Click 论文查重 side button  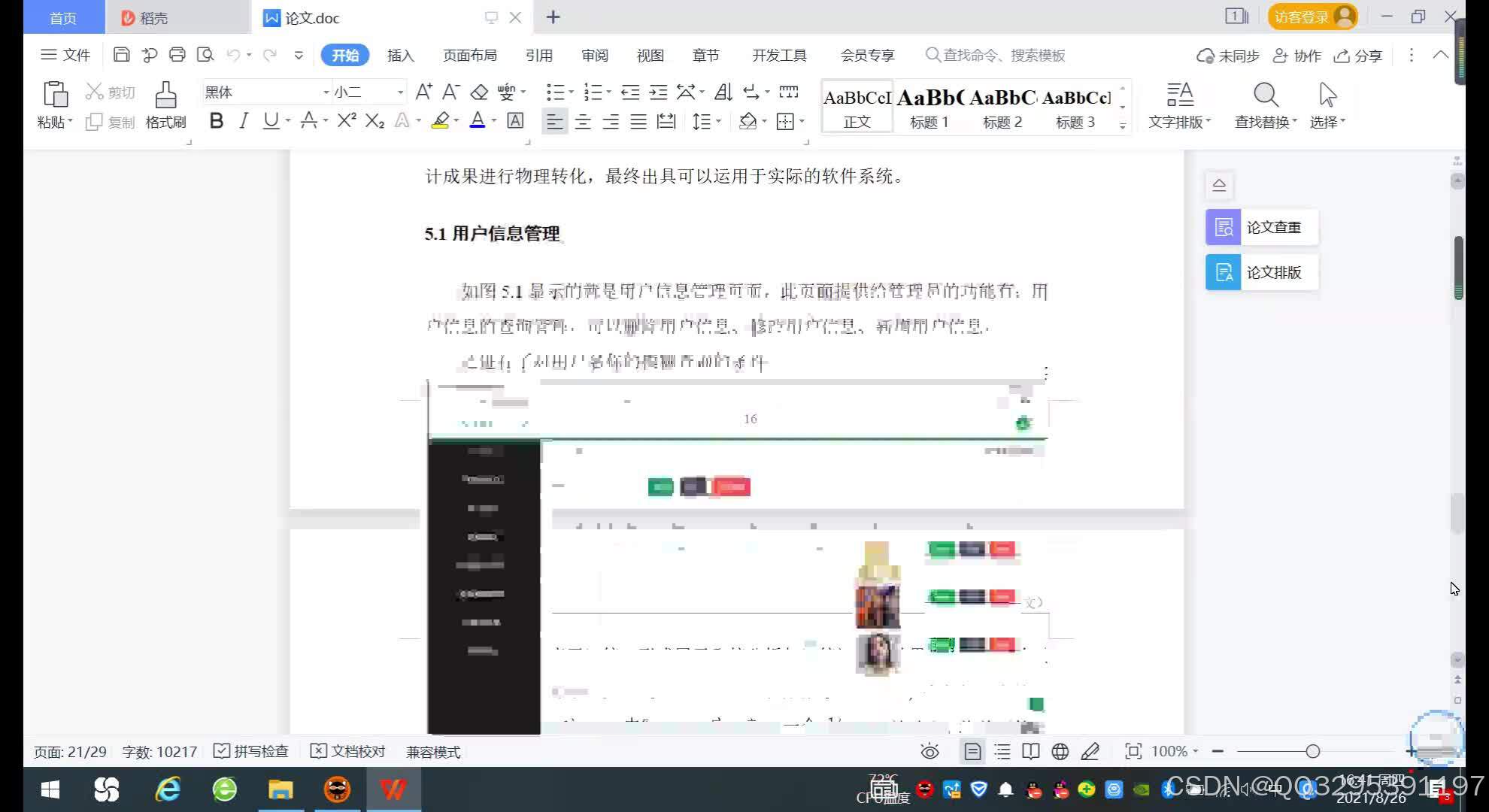1262,227
